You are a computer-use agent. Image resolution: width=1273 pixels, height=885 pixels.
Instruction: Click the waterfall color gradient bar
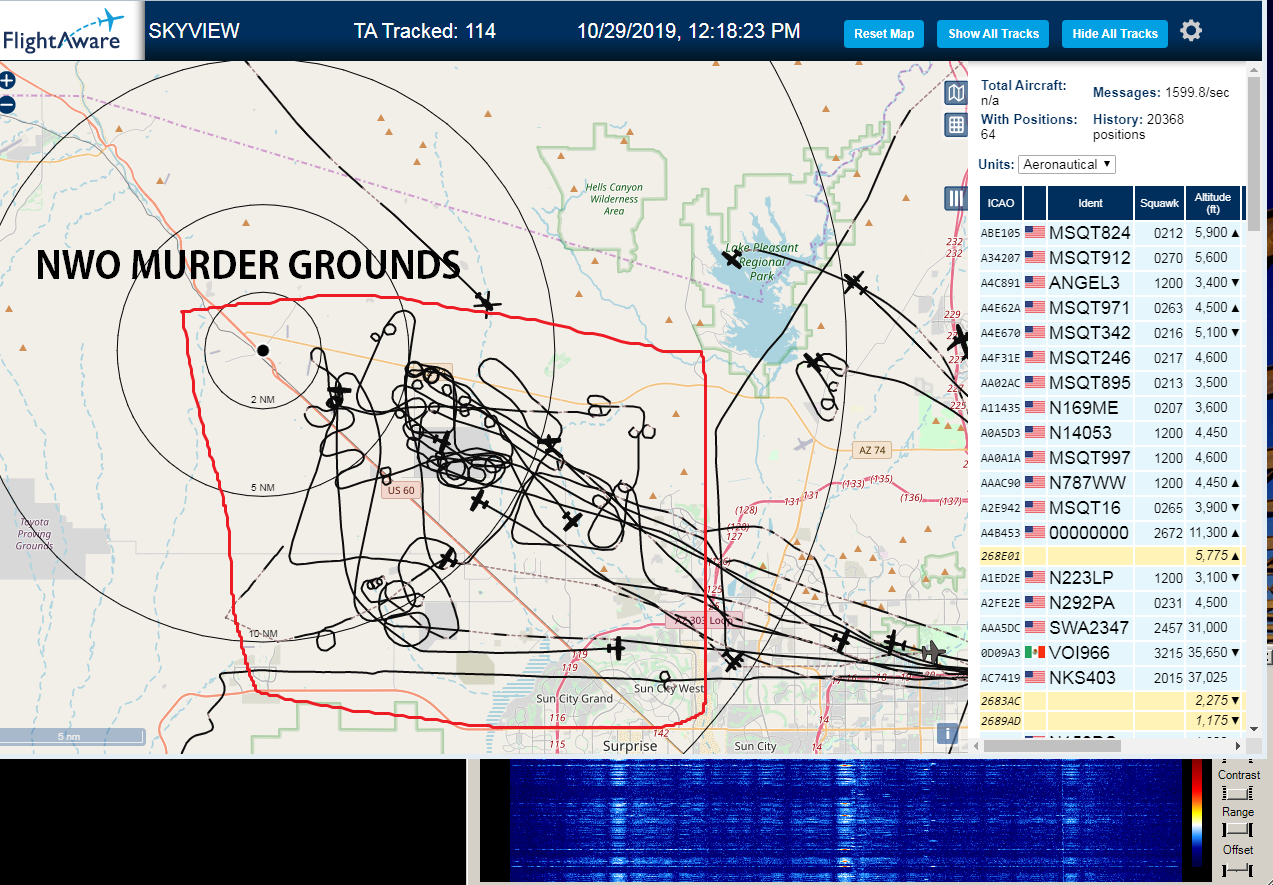click(1196, 812)
